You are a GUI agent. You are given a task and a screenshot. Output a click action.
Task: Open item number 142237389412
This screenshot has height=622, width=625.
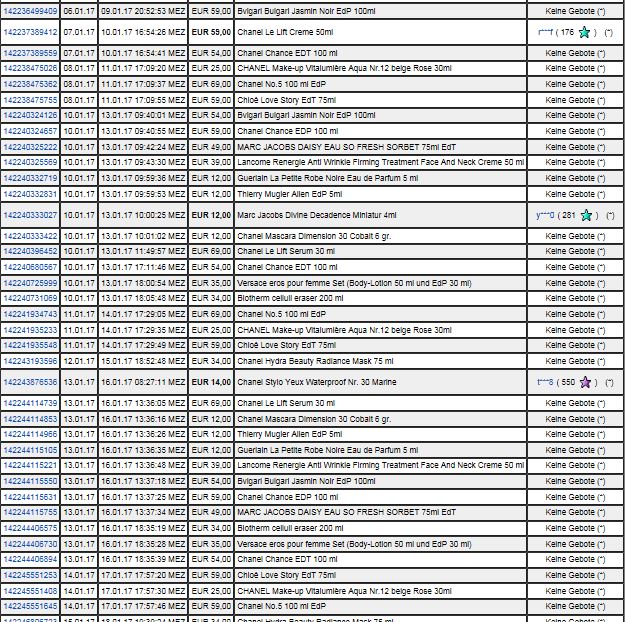[x=30, y=32]
